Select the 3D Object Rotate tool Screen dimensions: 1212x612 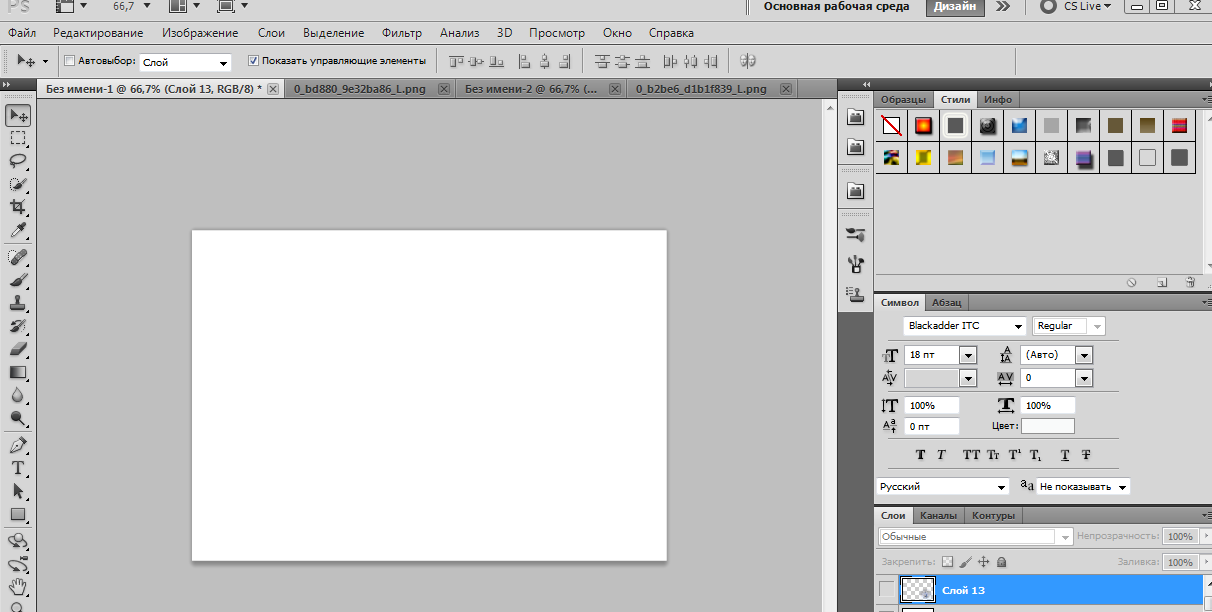(18, 541)
